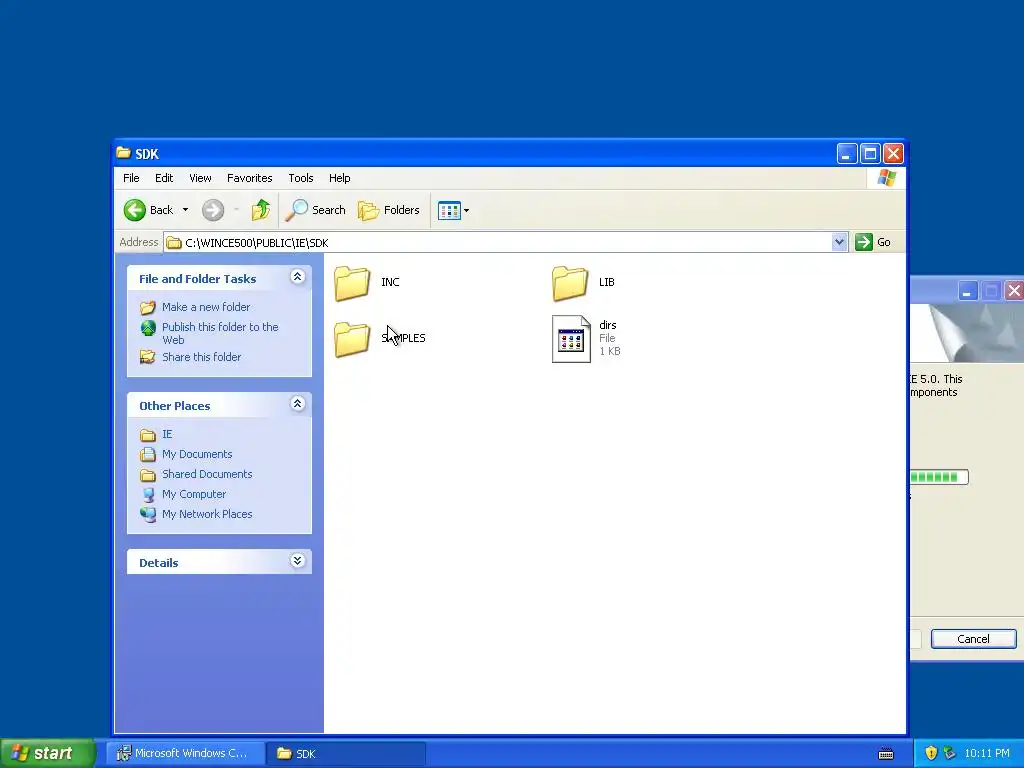Open the Edit menu
This screenshot has width=1024, height=768.
coord(164,178)
